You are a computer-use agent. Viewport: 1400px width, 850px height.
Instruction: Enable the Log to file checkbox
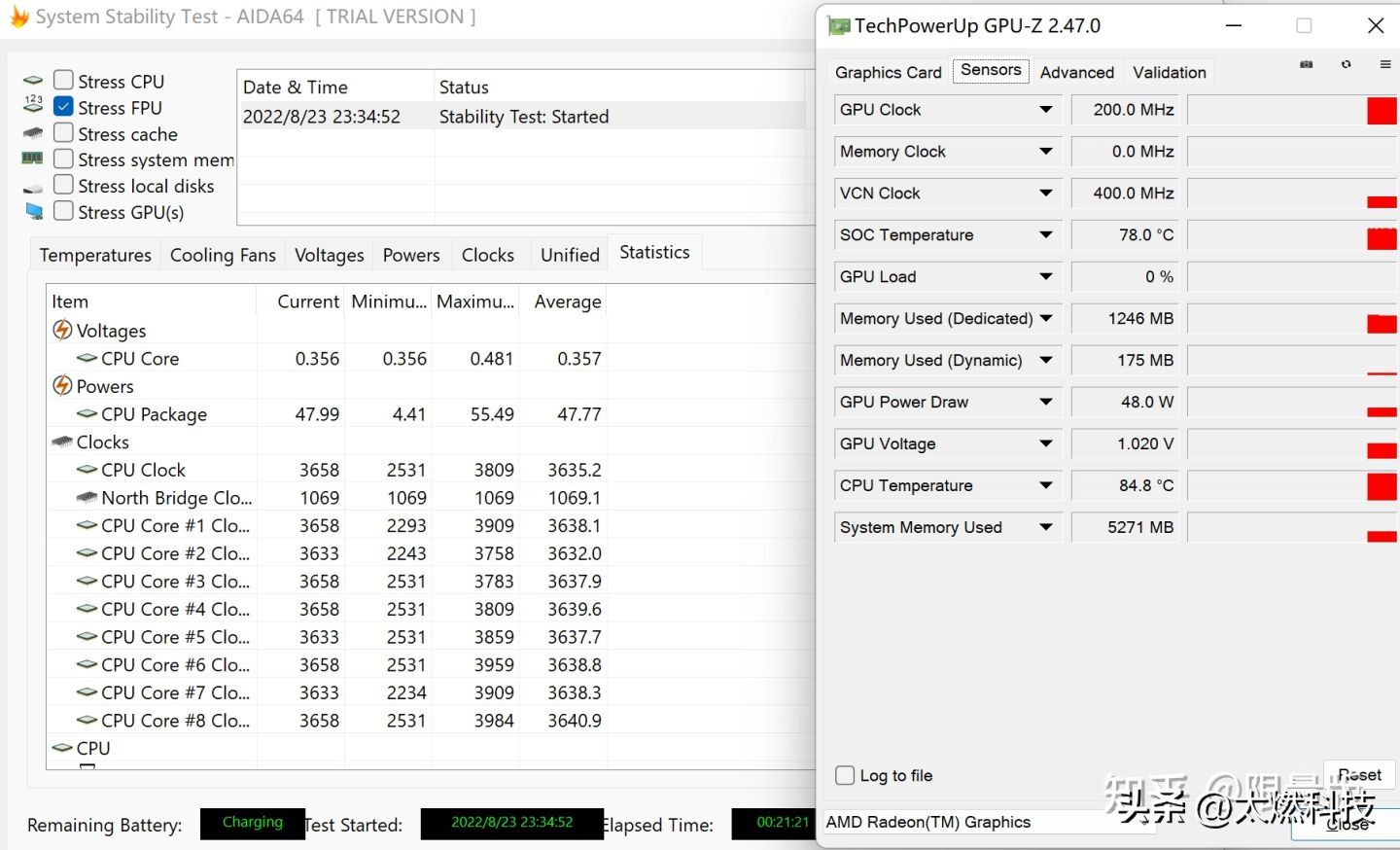(845, 775)
